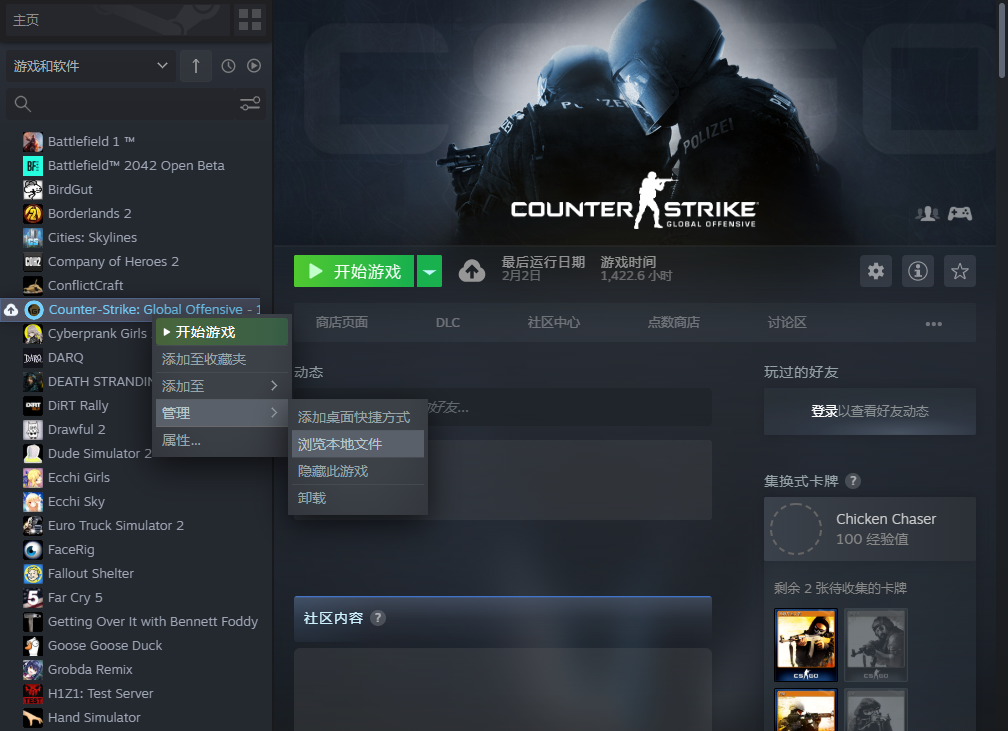The image size is (1008, 731).
Task: Filter ready-to-play games with the play-circle icon
Action: click(254, 66)
